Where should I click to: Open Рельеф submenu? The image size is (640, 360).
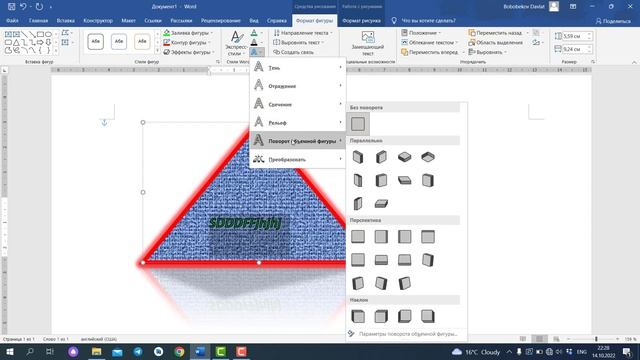298,122
